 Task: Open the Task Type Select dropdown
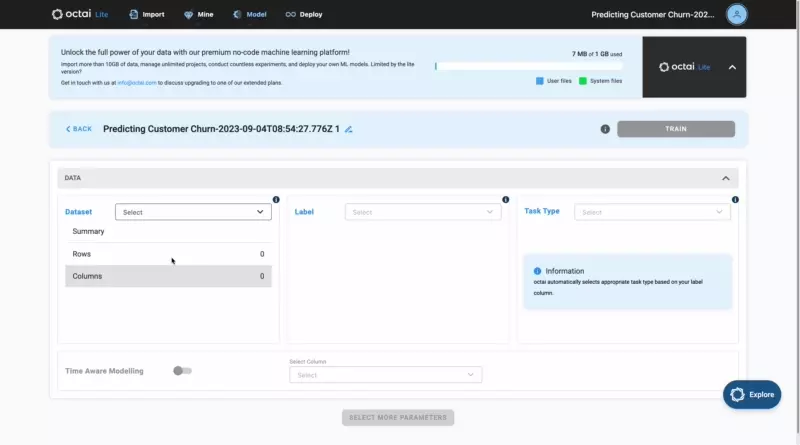click(x=652, y=212)
